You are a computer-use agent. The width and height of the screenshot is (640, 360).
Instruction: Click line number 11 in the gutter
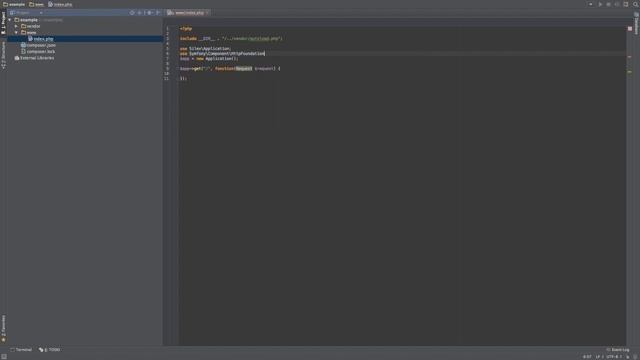click(167, 78)
